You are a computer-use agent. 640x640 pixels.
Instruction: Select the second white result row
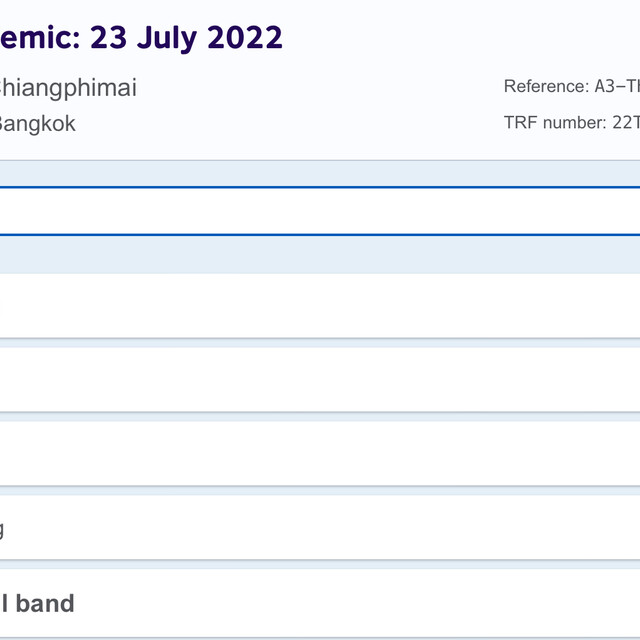(320, 379)
